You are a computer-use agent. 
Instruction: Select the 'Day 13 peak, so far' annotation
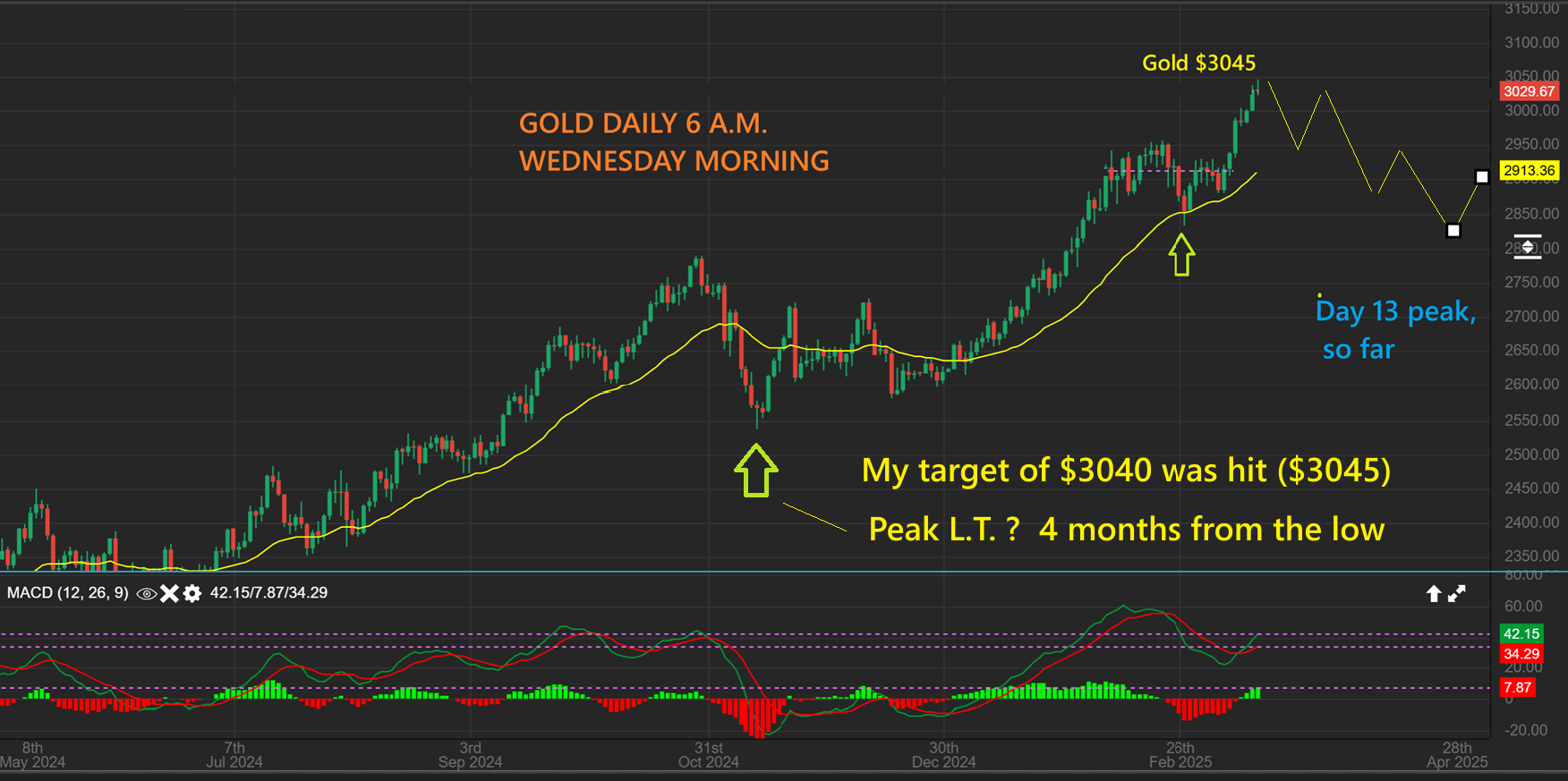[x=1395, y=329]
